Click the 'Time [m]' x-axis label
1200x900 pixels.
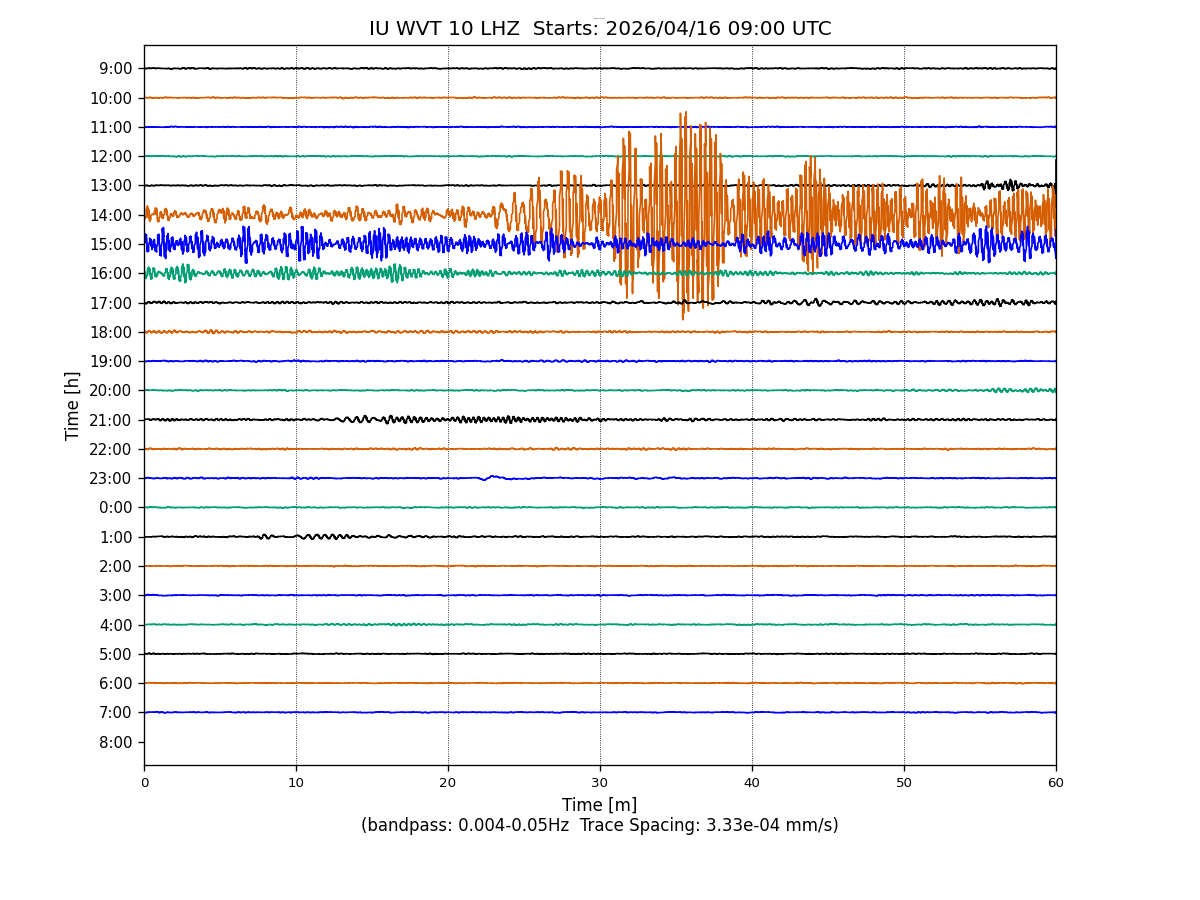pos(599,805)
